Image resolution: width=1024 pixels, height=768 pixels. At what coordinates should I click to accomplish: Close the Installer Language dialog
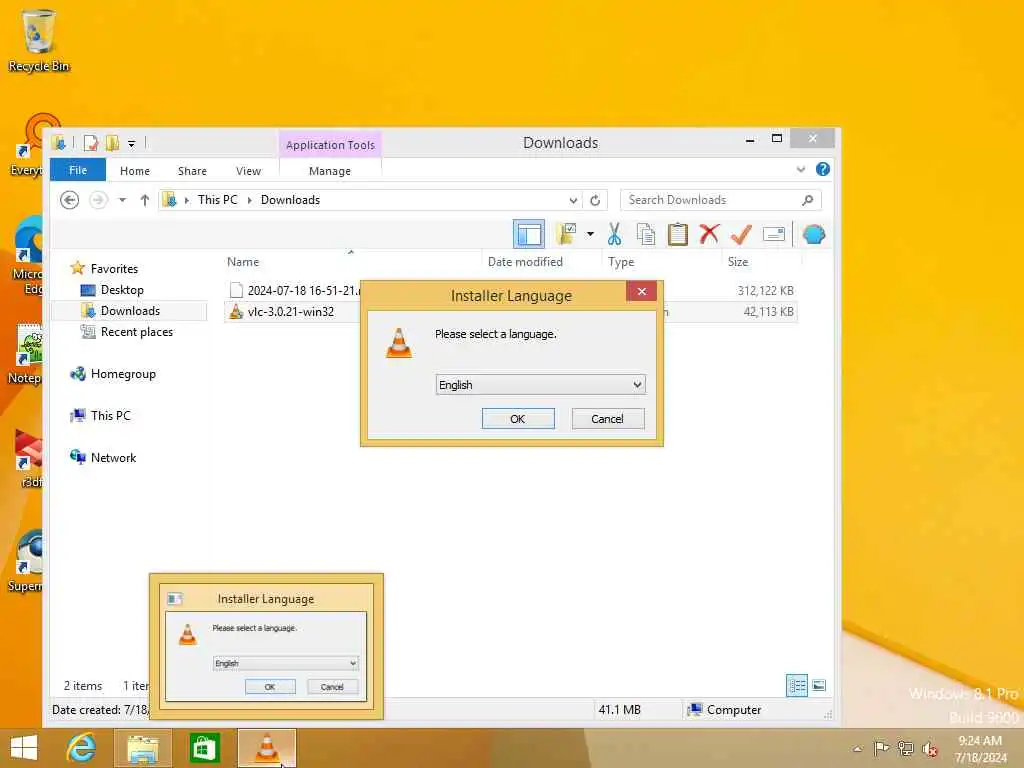[x=641, y=291]
